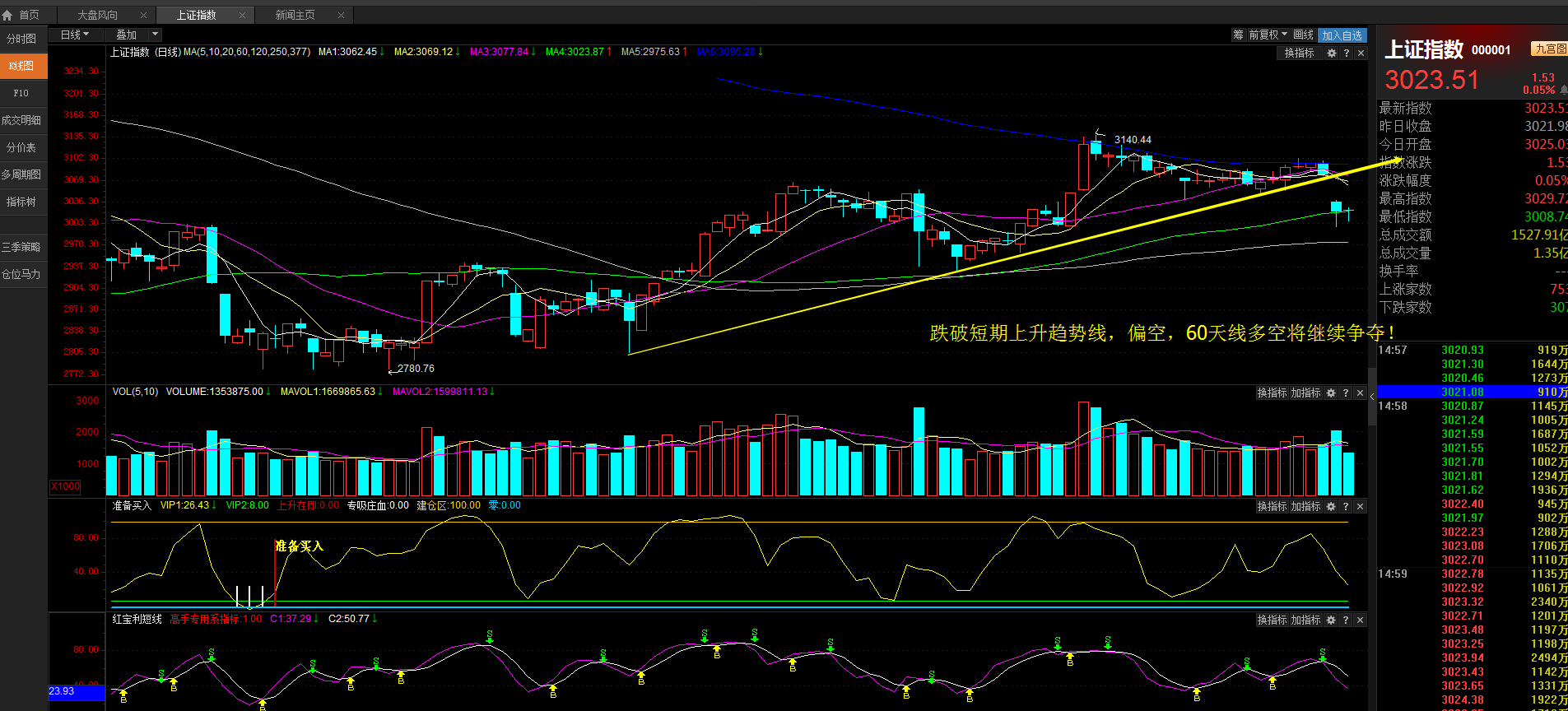Click the 3140.44 high price marker
The image size is (1568, 711).
(1133, 140)
